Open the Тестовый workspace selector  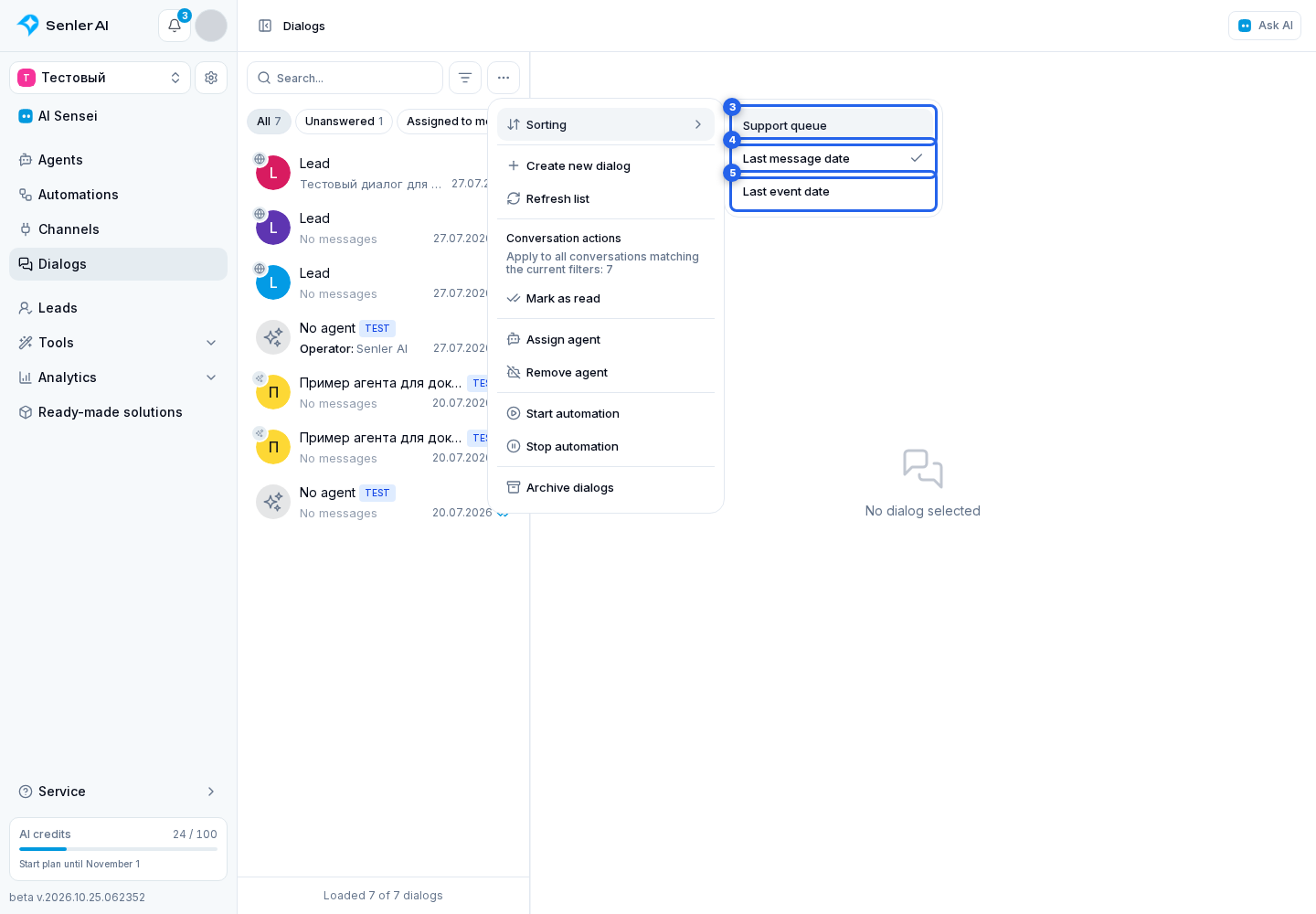click(x=100, y=78)
